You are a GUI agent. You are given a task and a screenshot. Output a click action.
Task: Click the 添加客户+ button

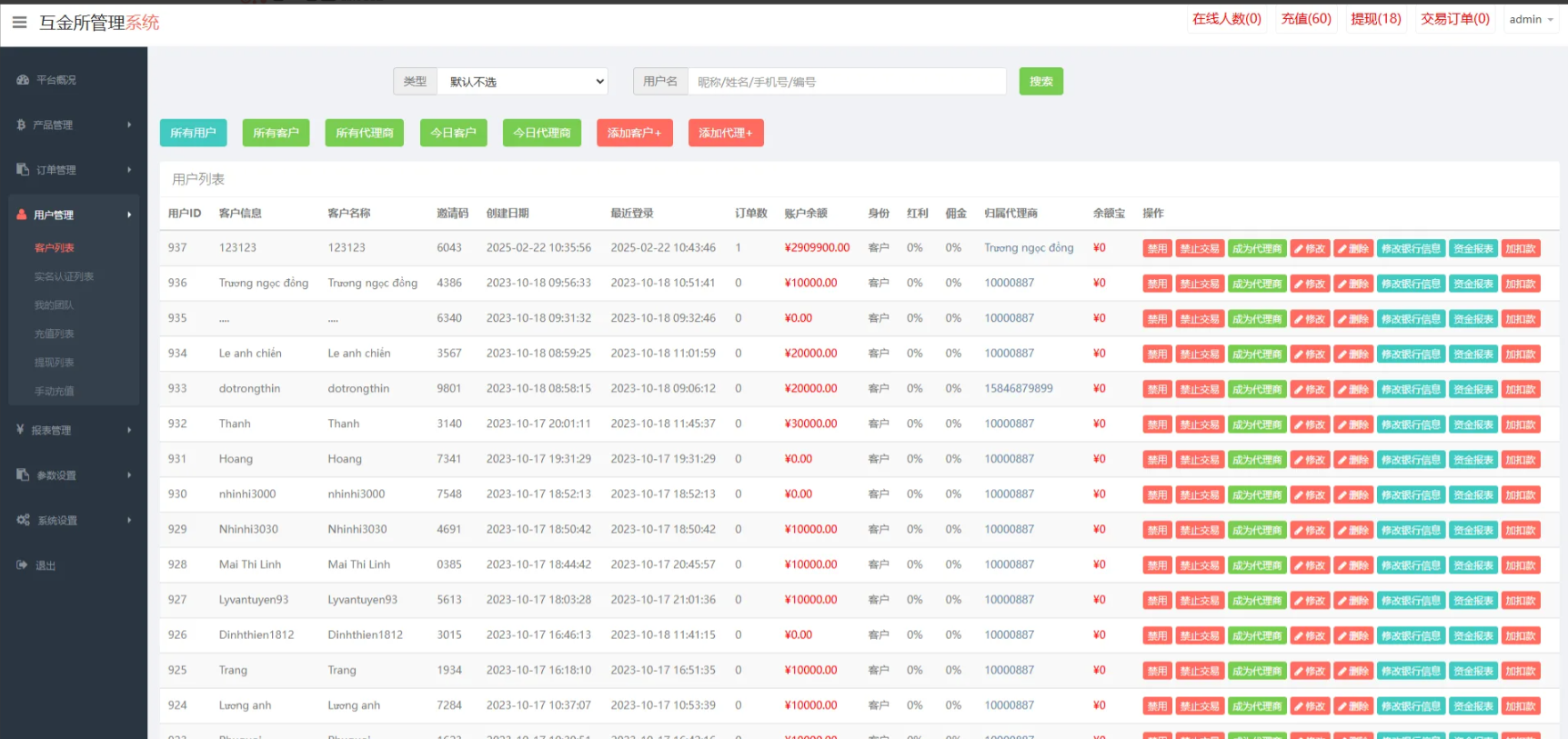tap(634, 133)
